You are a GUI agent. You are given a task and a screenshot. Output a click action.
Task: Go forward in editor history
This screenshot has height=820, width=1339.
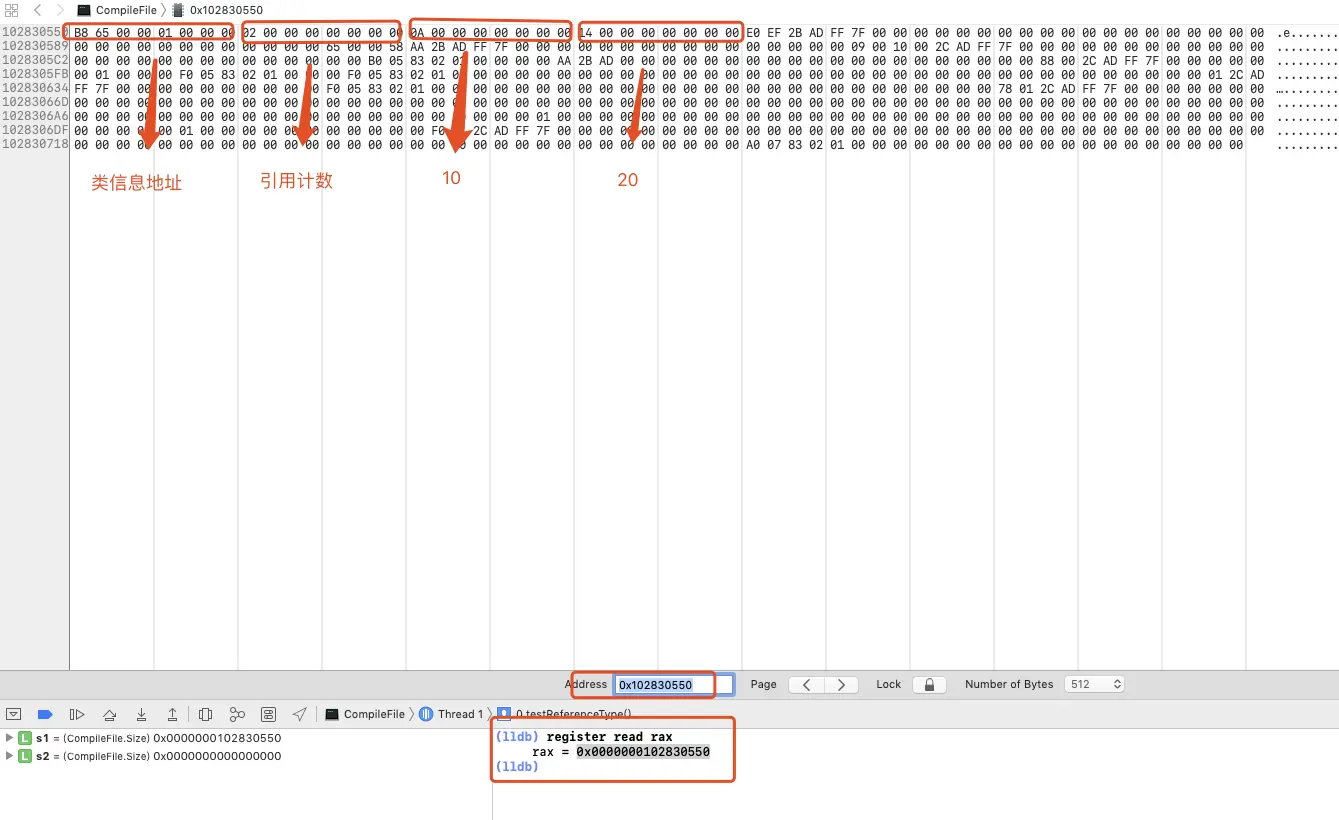[59, 9]
